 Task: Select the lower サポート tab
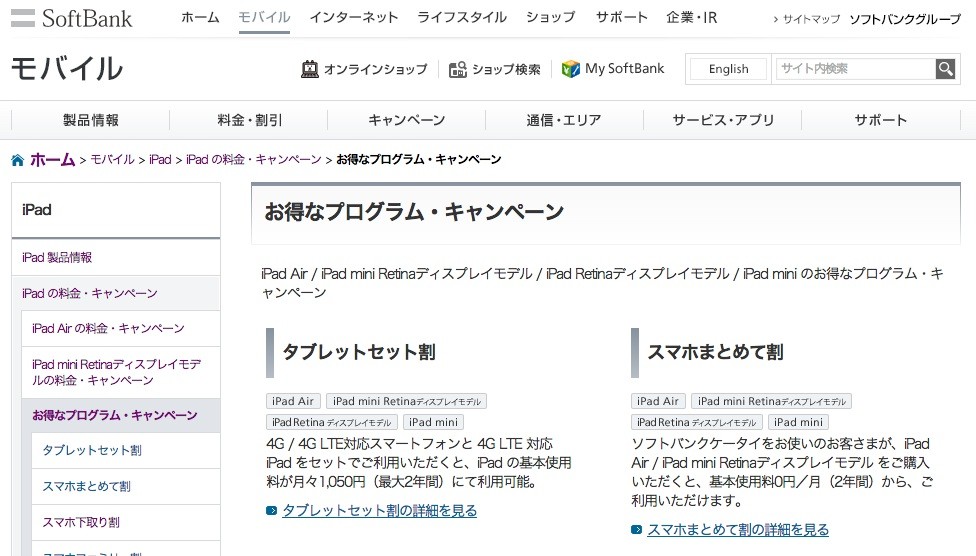[x=880, y=120]
